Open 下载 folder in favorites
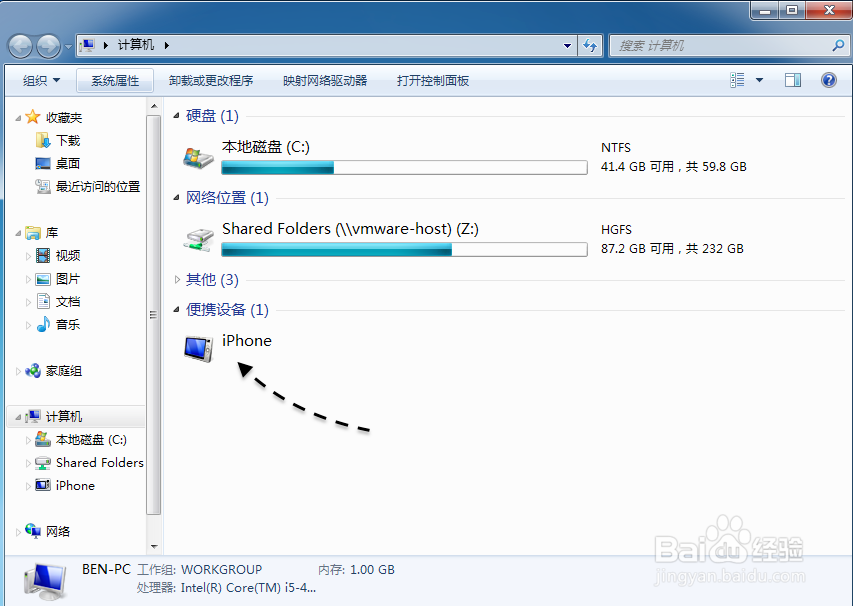This screenshot has width=853, height=606. click(x=68, y=141)
